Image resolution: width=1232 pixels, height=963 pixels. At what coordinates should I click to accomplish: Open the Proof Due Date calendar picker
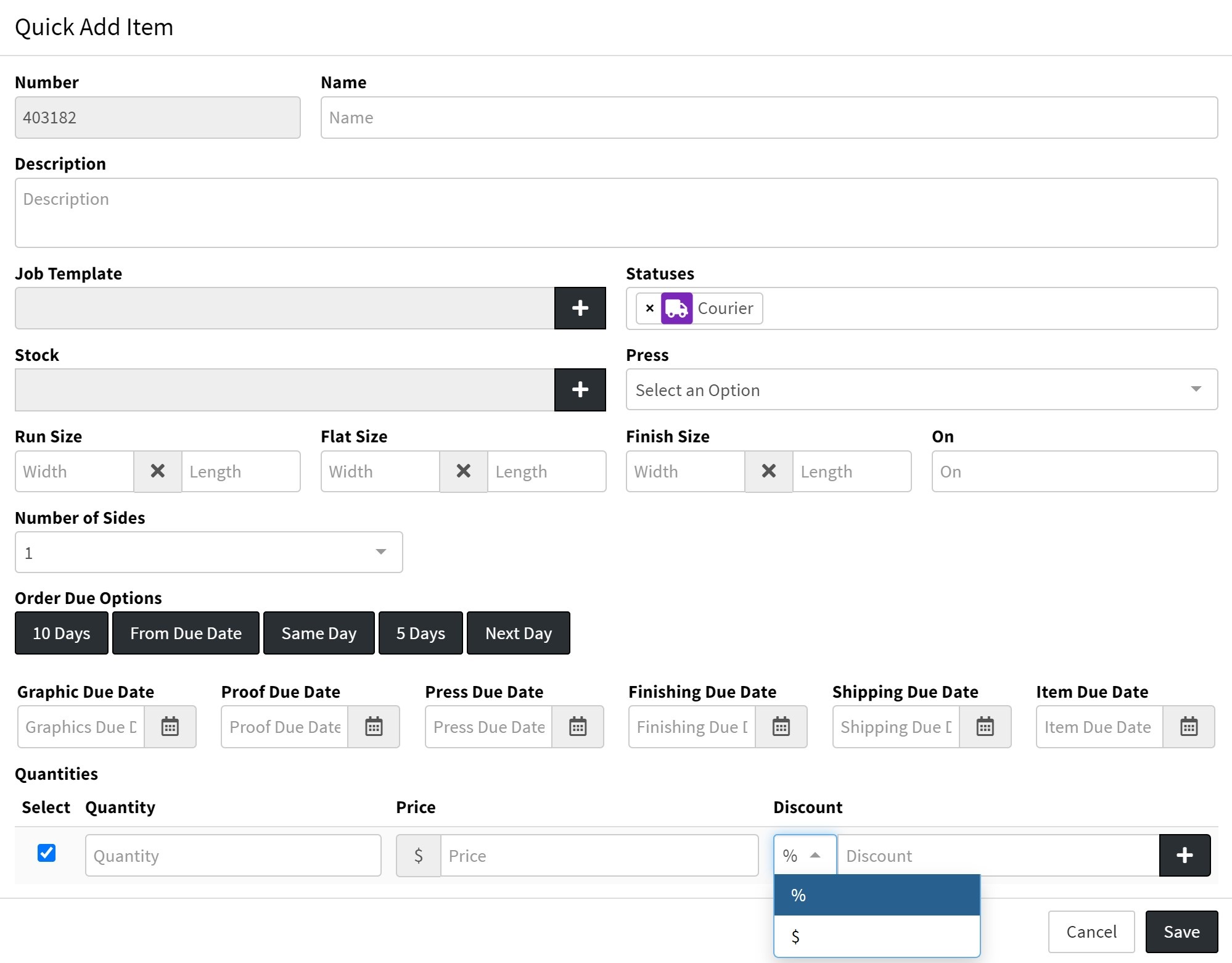(374, 727)
